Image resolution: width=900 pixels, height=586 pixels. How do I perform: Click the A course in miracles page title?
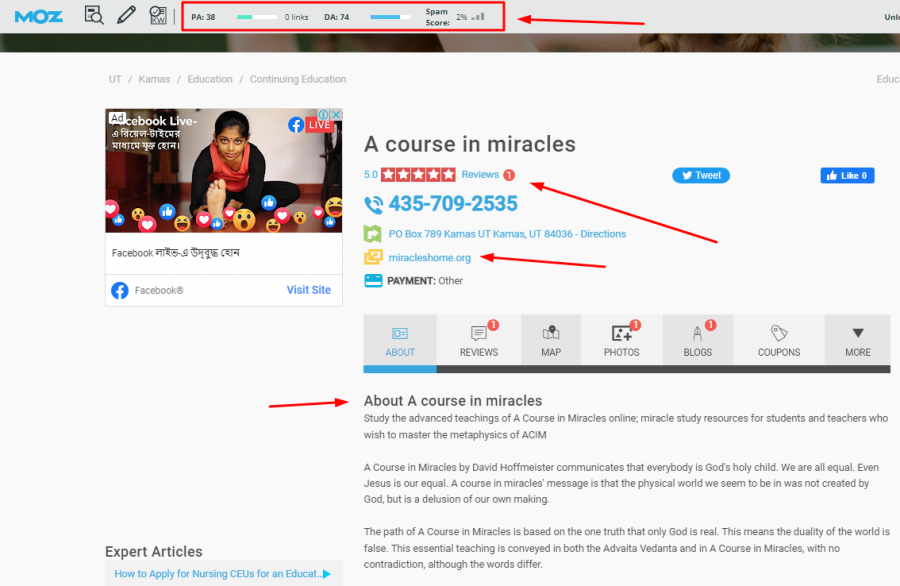point(470,144)
